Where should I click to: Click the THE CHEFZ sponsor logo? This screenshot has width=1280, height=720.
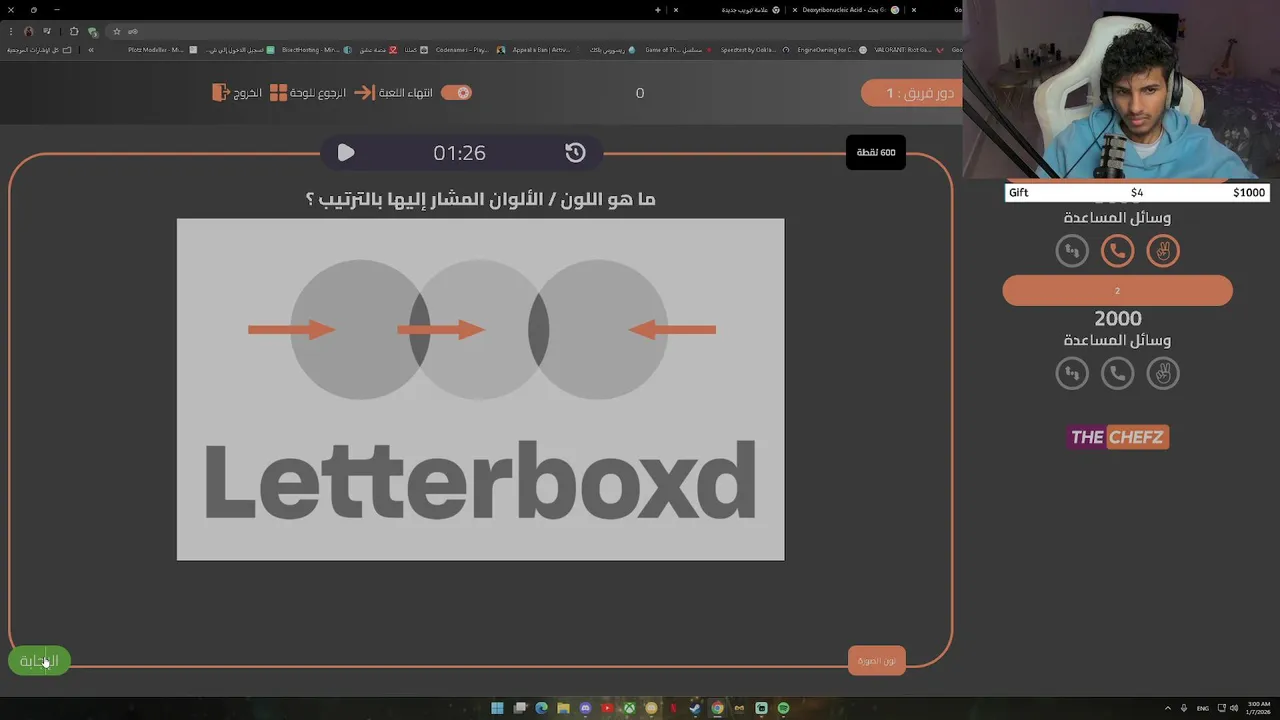(1118, 437)
